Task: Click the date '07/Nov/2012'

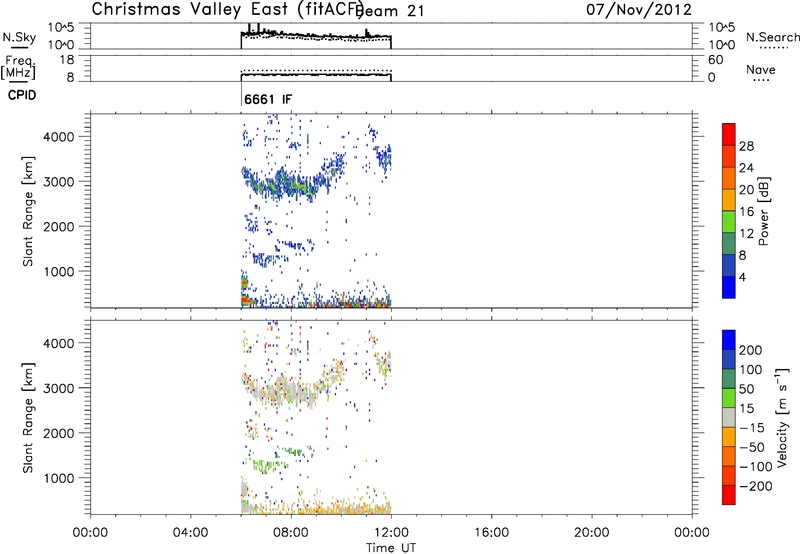Action: pyautogui.click(x=639, y=9)
